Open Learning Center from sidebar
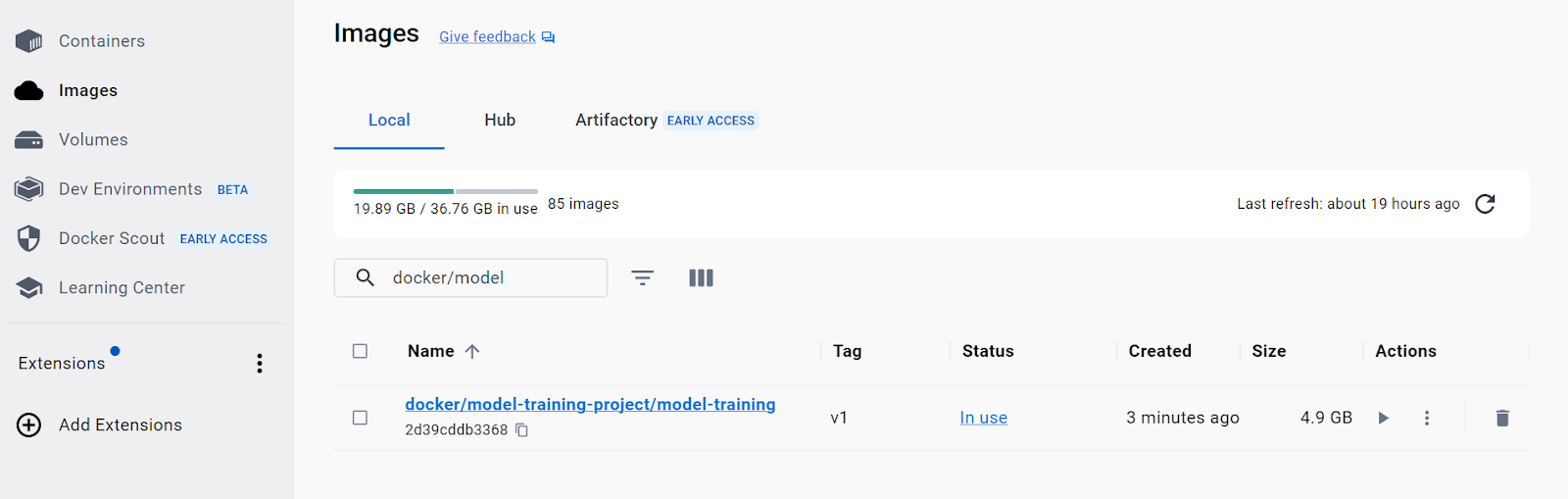The width and height of the screenshot is (1568, 499). click(122, 287)
